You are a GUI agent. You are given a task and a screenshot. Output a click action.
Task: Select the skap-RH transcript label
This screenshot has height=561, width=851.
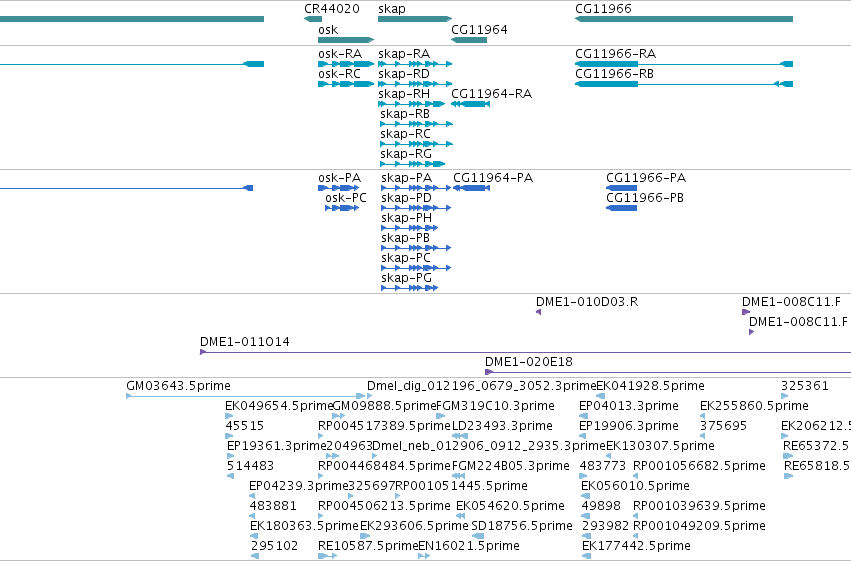(x=404, y=94)
